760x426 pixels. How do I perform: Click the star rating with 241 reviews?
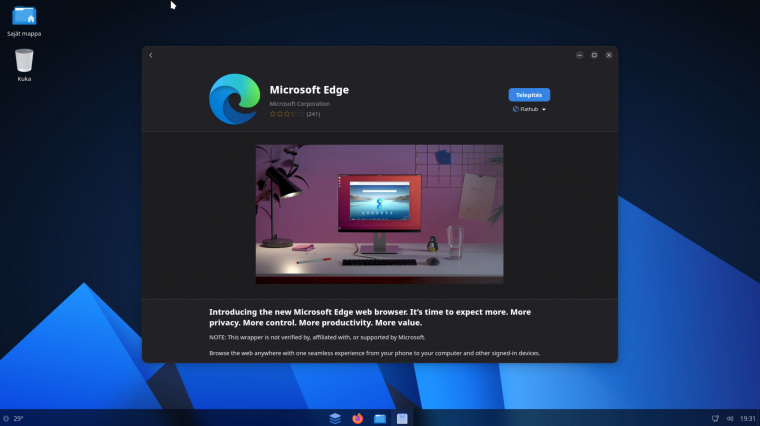(295, 114)
